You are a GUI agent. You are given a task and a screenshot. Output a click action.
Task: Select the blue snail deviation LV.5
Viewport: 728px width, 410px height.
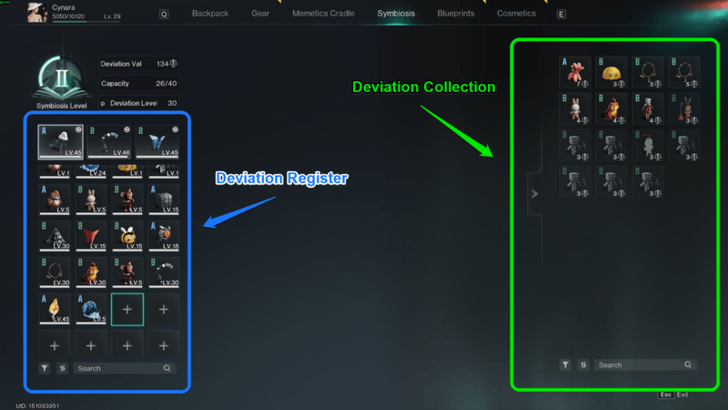pyautogui.click(x=91, y=309)
